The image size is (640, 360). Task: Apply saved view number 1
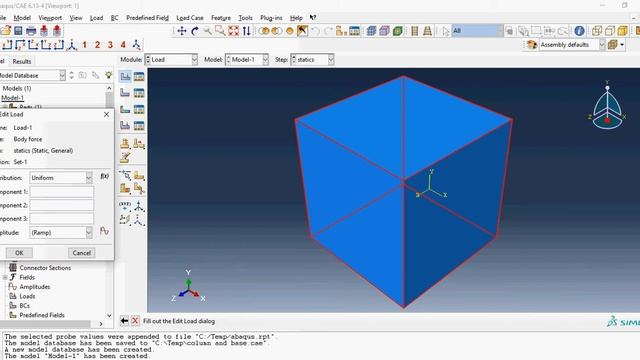click(x=84, y=45)
